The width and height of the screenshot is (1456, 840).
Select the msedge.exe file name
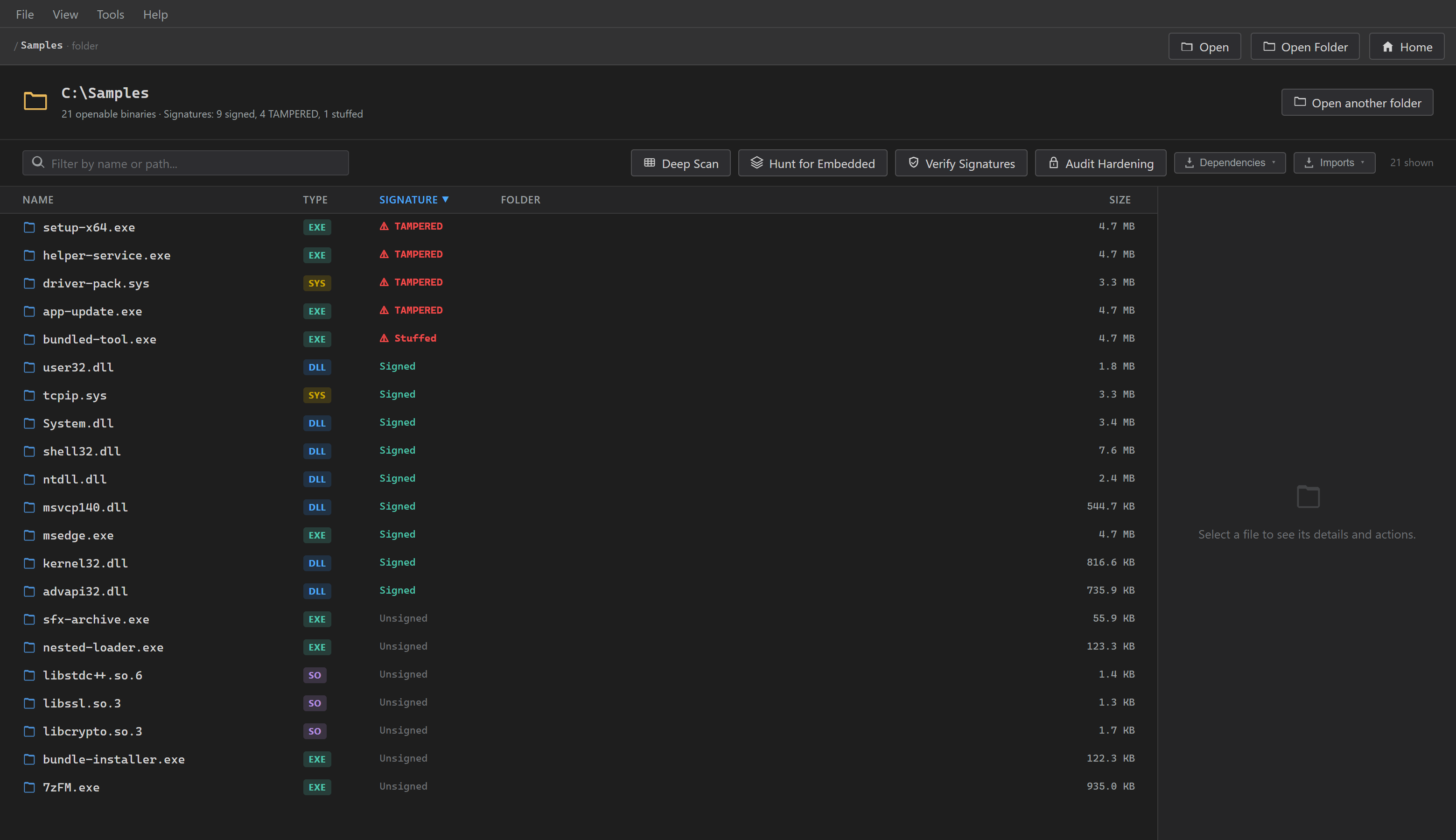pos(78,535)
